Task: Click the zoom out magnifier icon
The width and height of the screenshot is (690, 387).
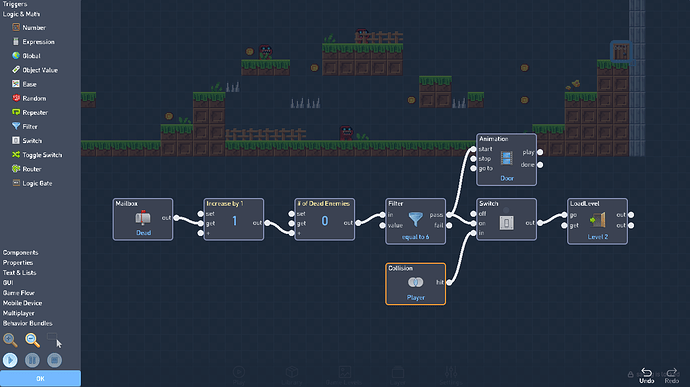Action: [x=32, y=340]
